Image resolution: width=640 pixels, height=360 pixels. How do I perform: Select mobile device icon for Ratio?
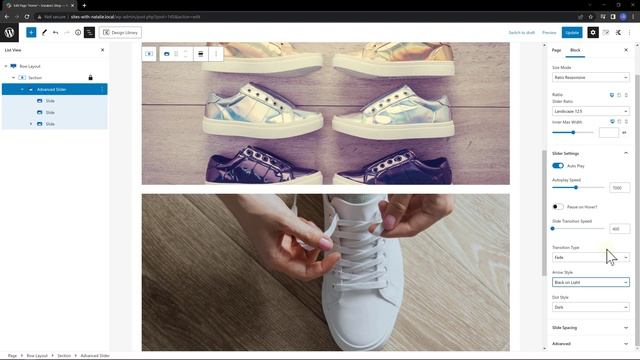(626, 95)
